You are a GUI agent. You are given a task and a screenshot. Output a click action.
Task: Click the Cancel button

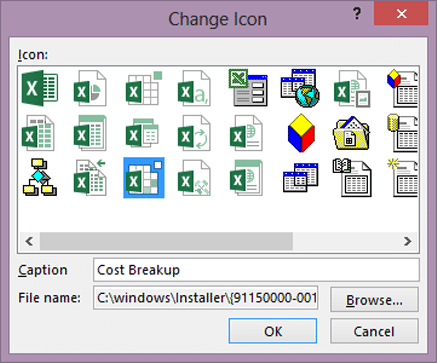tap(374, 331)
